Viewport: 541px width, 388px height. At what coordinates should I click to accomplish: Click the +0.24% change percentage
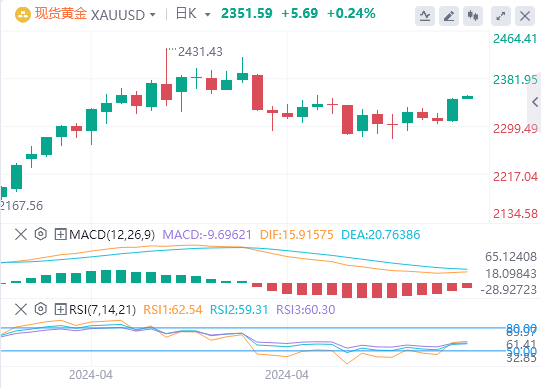point(351,13)
